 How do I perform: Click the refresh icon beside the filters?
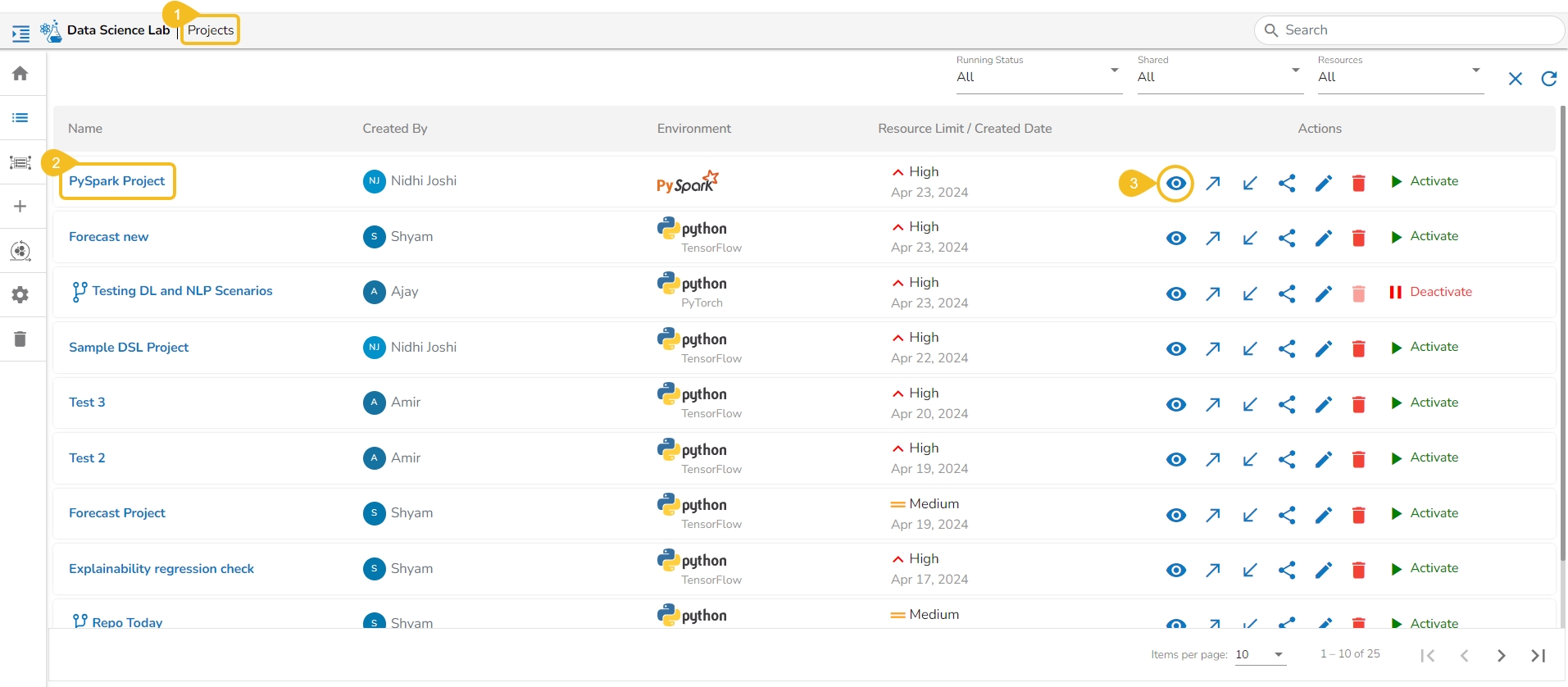1548,79
